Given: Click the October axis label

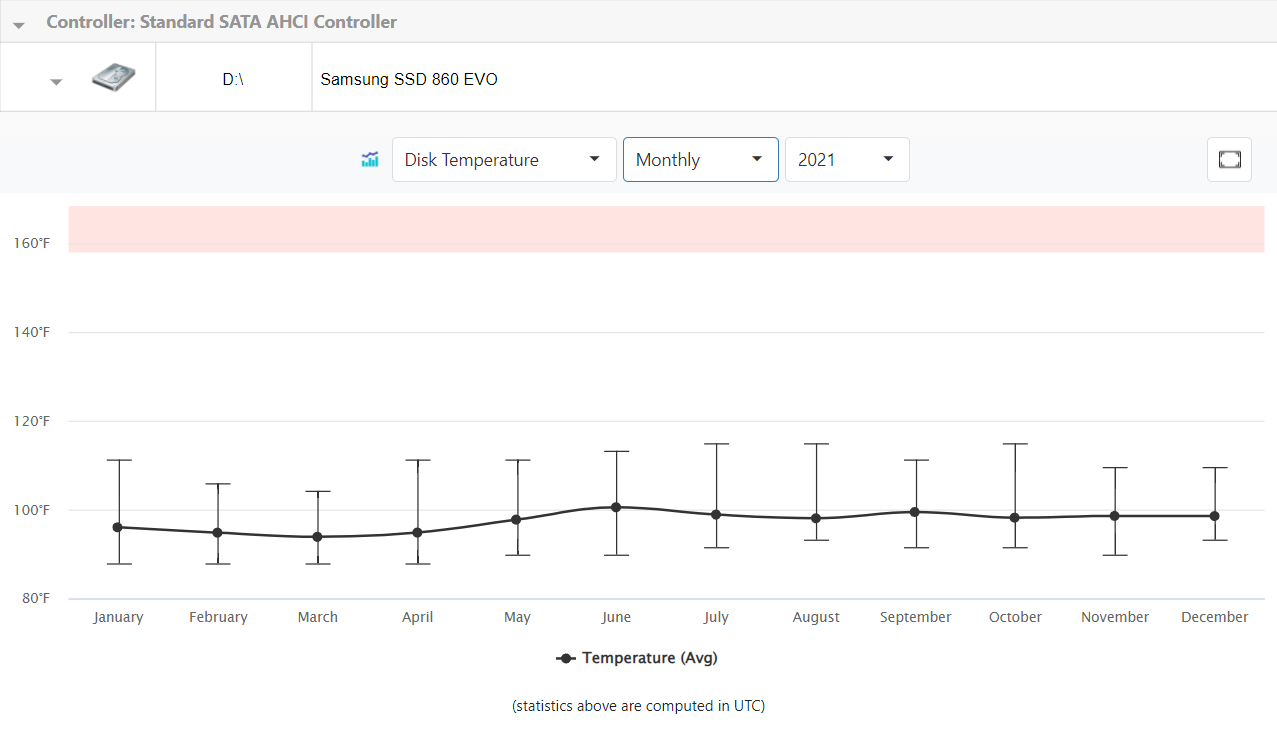Looking at the screenshot, I should pyautogui.click(x=1015, y=617).
